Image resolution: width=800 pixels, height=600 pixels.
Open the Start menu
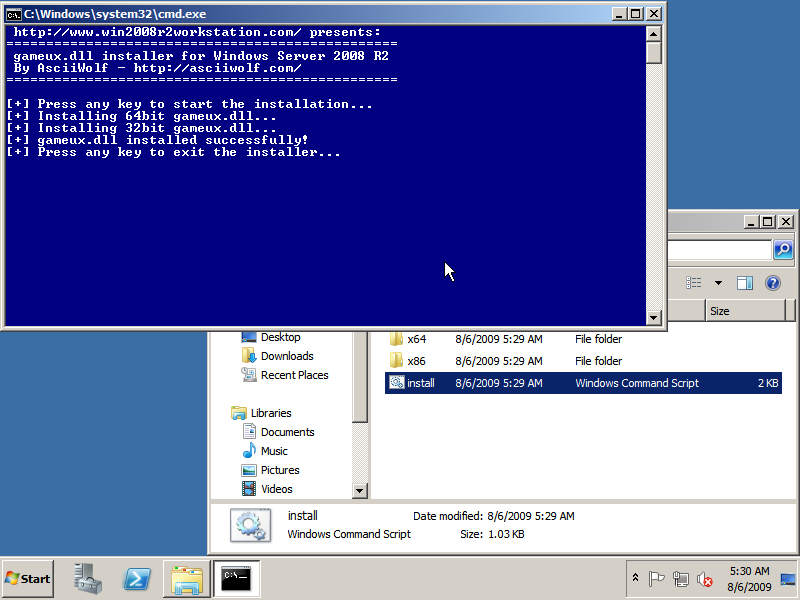pyautogui.click(x=28, y=579)
